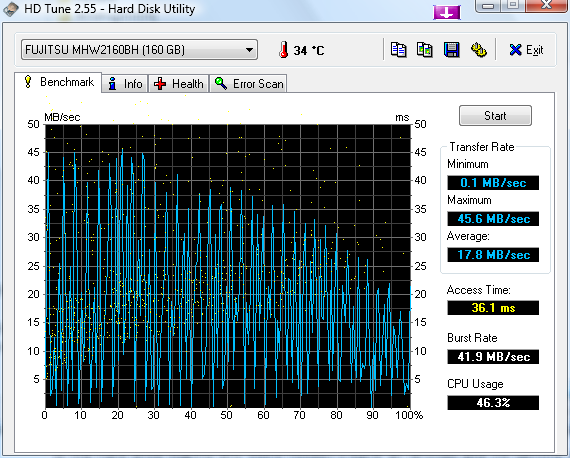Viewport: 570px width, 458px height.
Task: Expand drive list with dropdown arrow
Action: click(249, 50)
